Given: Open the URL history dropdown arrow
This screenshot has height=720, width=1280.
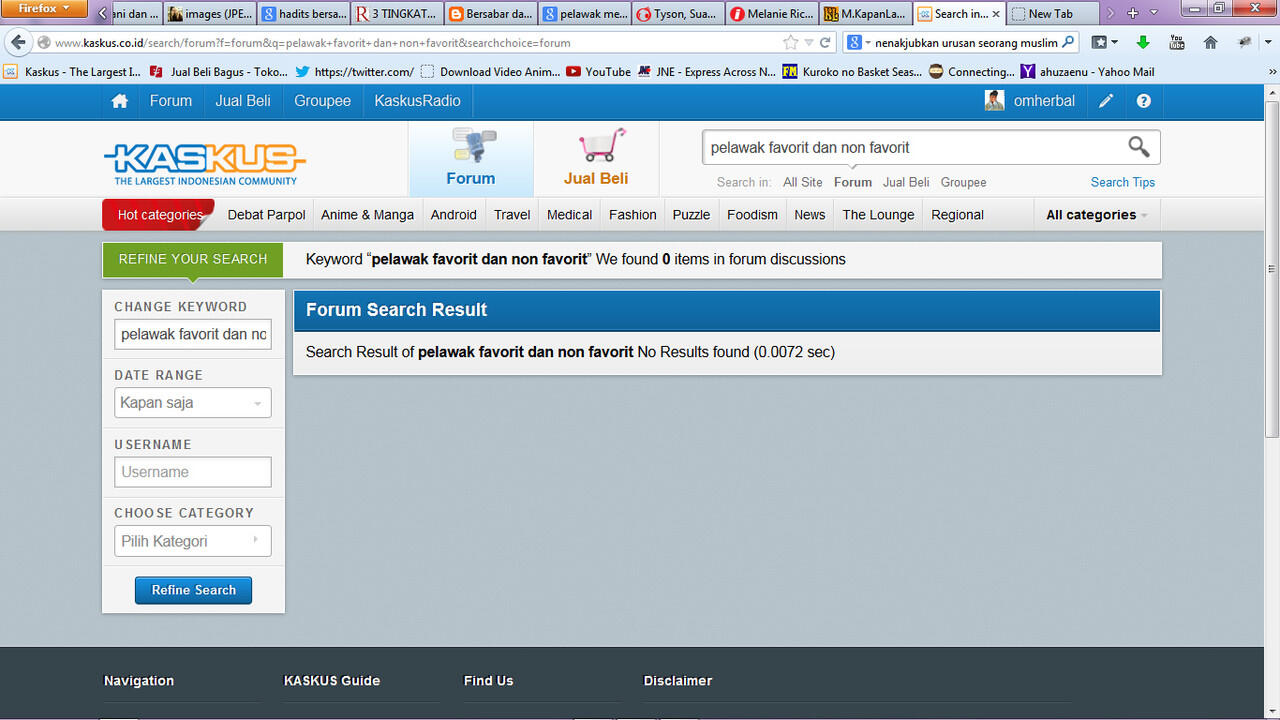Looking at the screenshot, I should (809, 42).
